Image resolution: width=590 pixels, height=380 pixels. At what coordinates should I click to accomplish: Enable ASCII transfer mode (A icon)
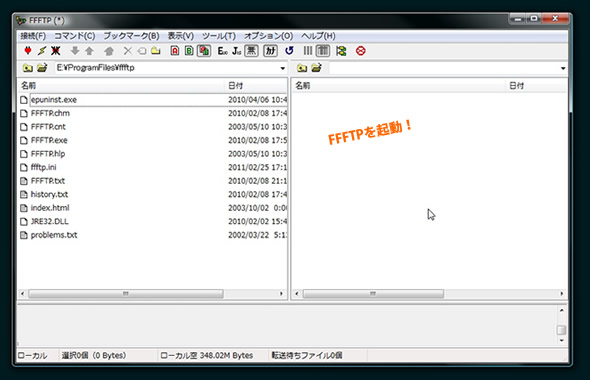pos(175,50)
